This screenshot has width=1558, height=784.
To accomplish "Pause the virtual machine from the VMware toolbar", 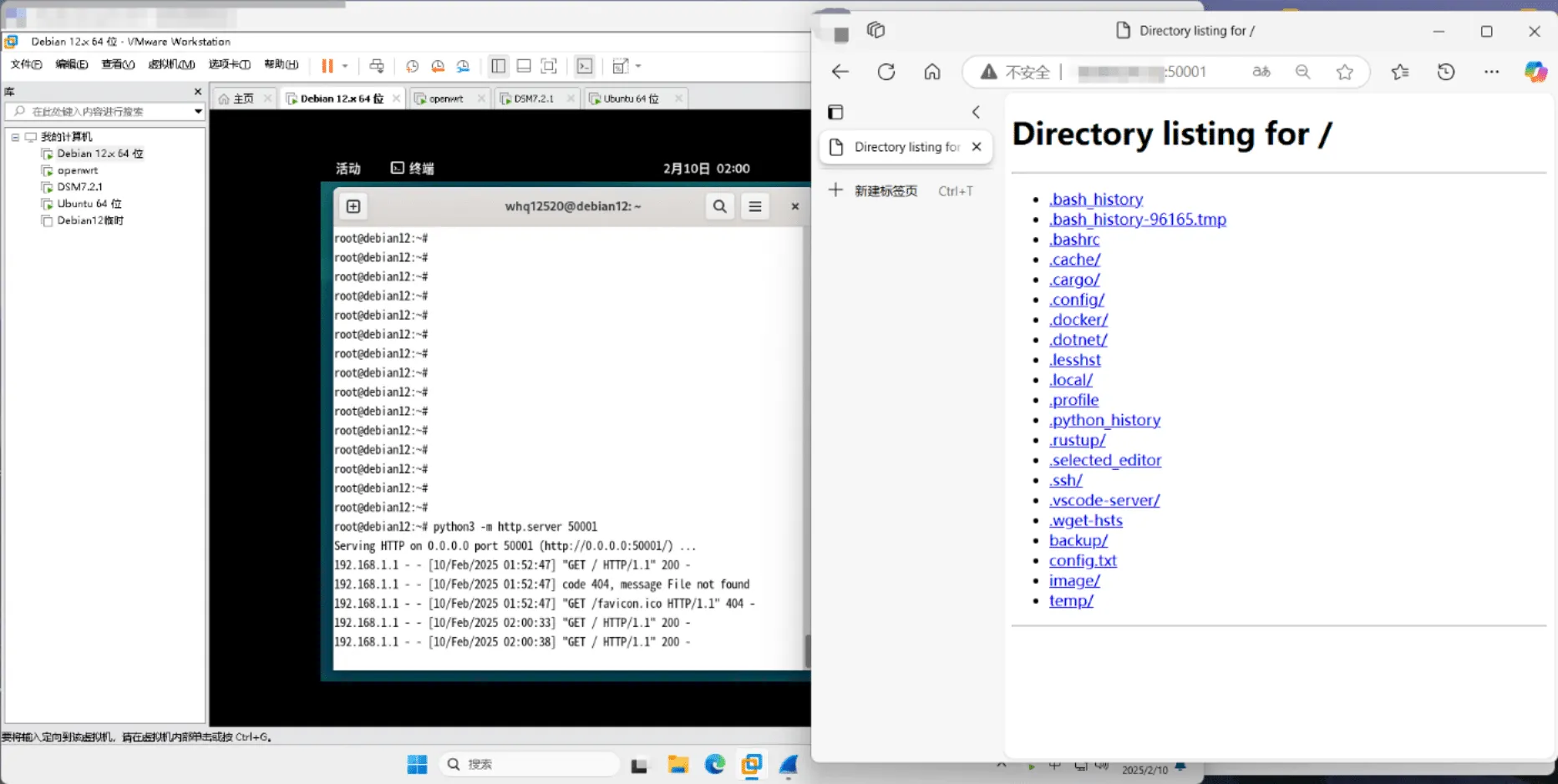I will (327, 66).
